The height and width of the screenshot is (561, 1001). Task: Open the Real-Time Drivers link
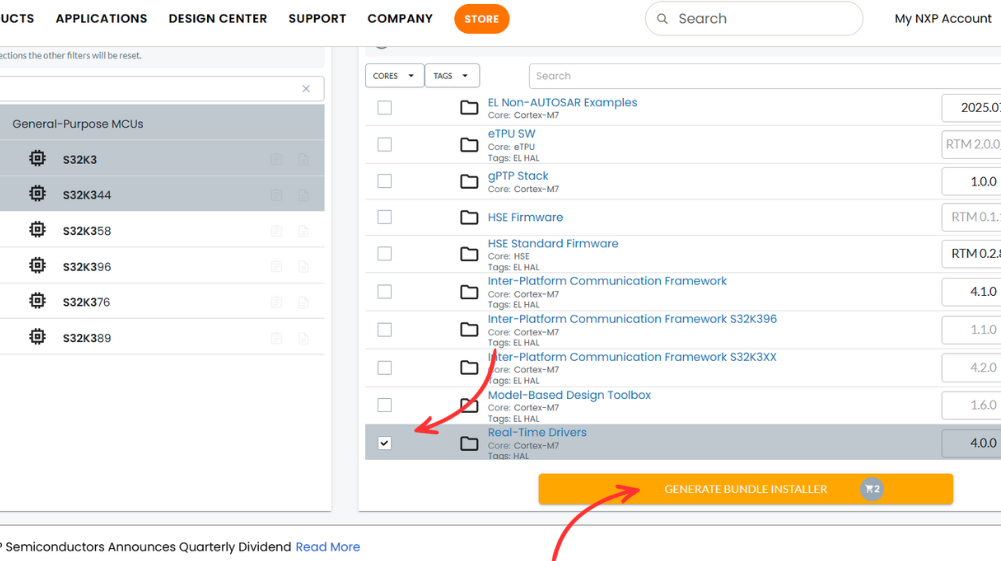click(x=537, y=432)
